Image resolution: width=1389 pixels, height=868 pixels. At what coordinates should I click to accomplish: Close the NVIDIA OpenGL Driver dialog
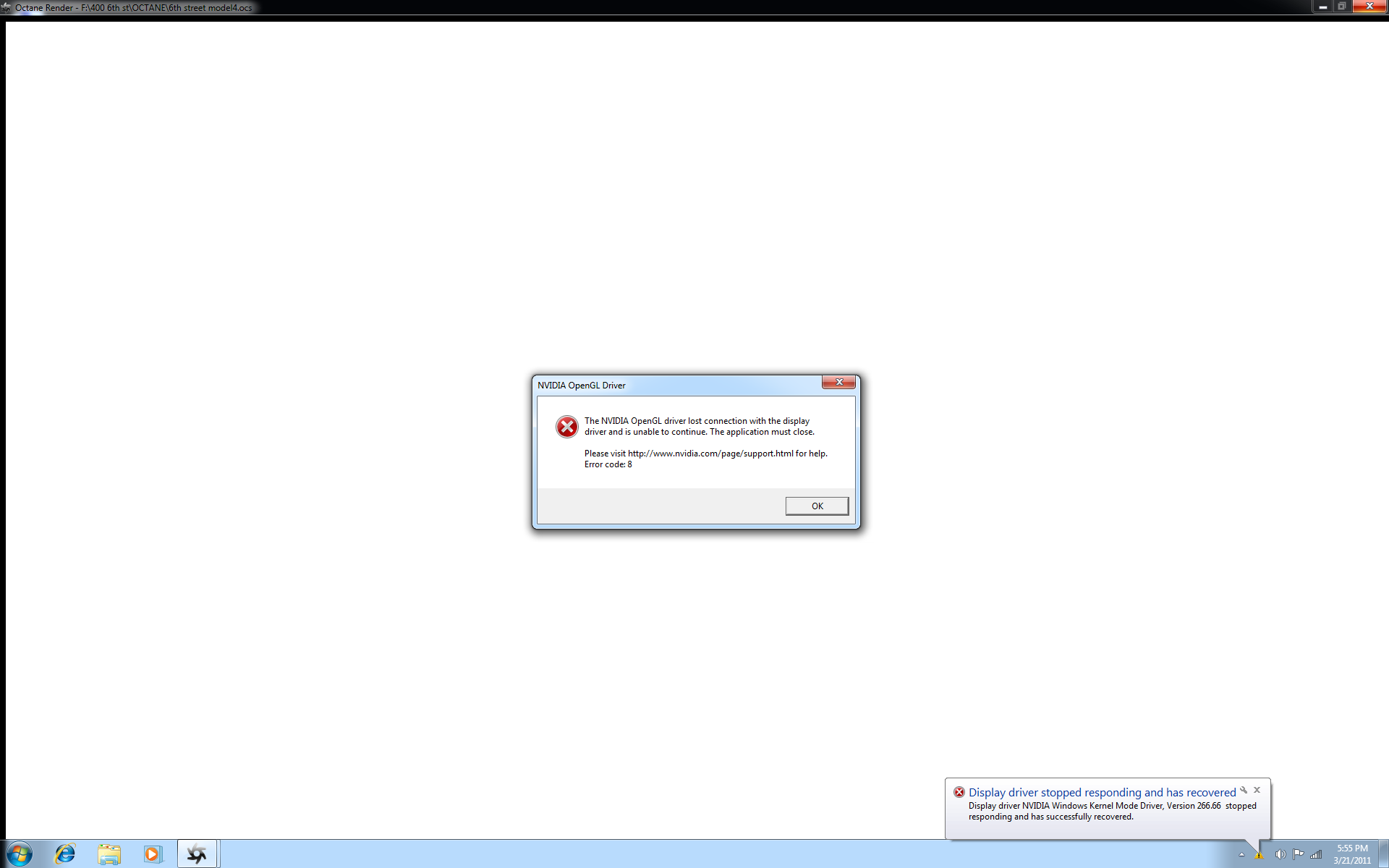click(x=838, y=382)
